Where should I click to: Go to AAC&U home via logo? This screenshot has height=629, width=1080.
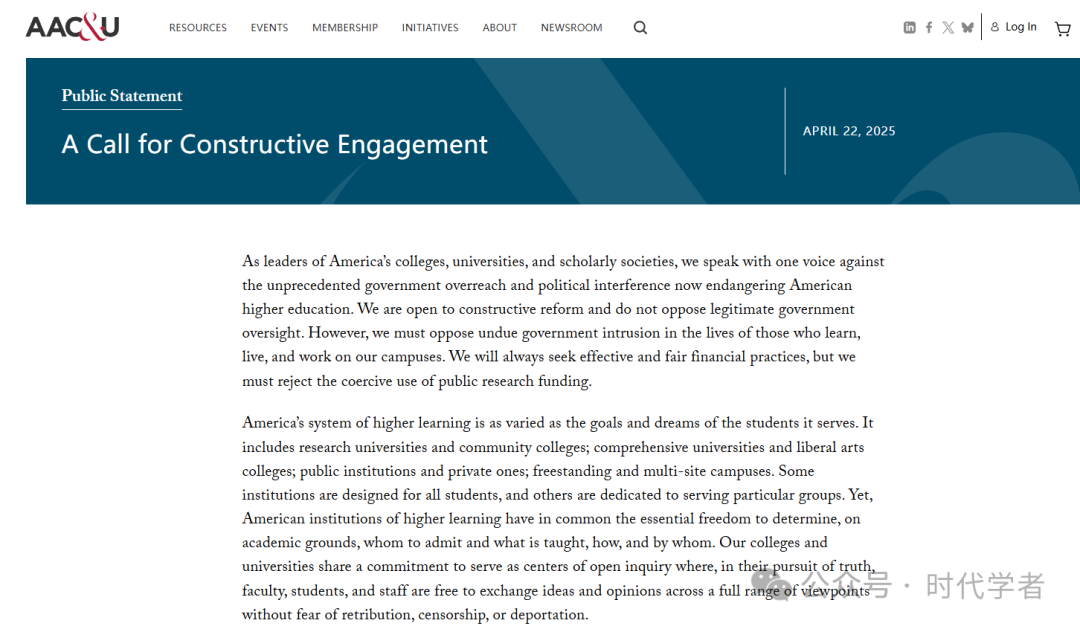pyautogui.click(x=72, y=27)
